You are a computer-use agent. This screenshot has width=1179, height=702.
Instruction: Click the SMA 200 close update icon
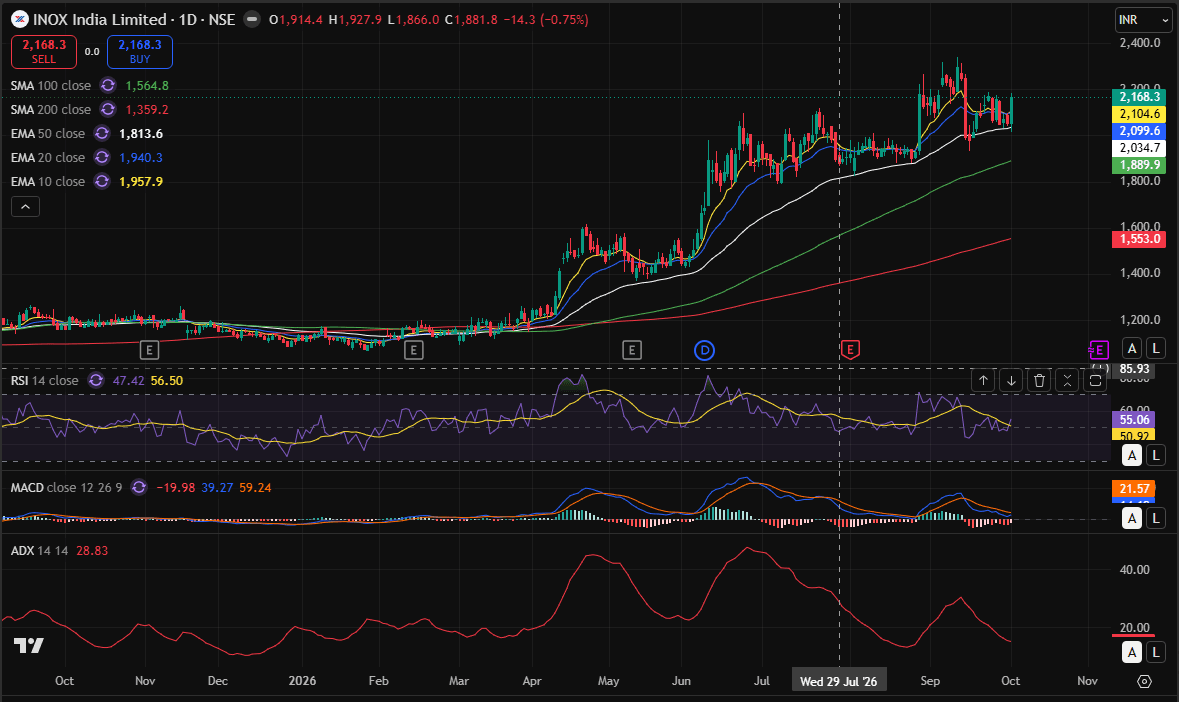click(x=108, y=110)
